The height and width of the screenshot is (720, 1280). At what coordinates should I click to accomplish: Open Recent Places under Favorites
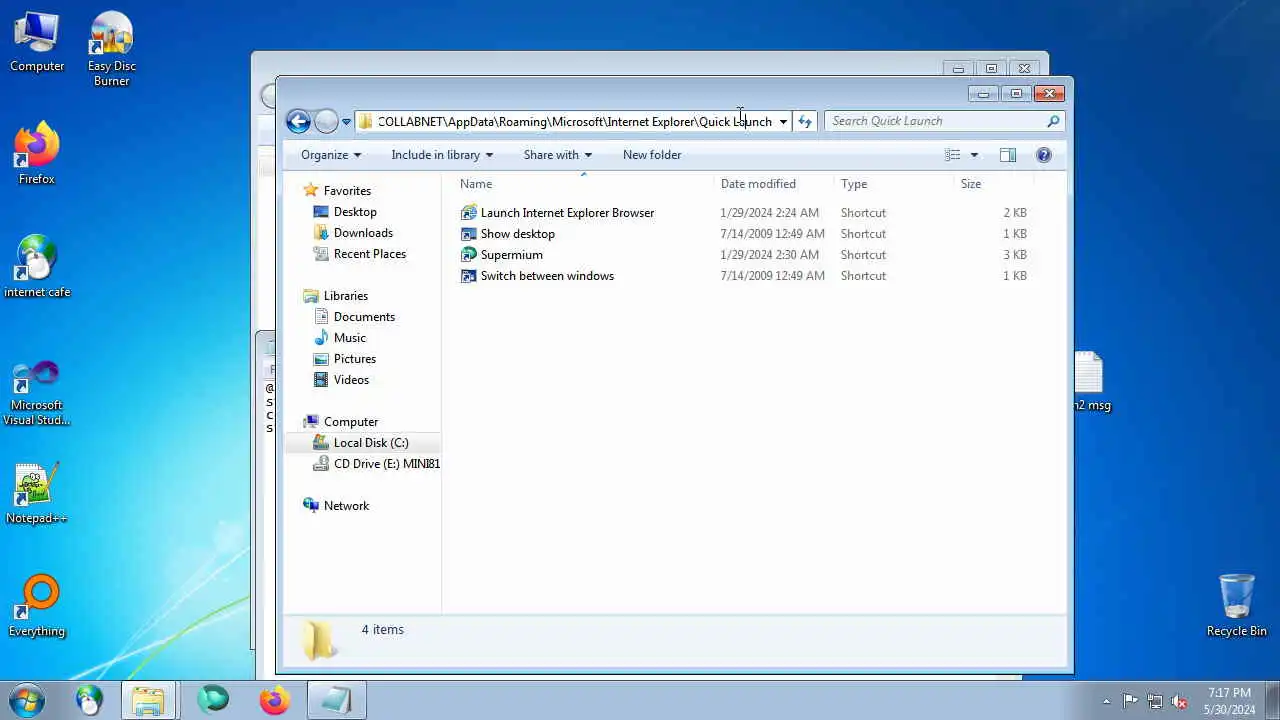click(369, 254)
